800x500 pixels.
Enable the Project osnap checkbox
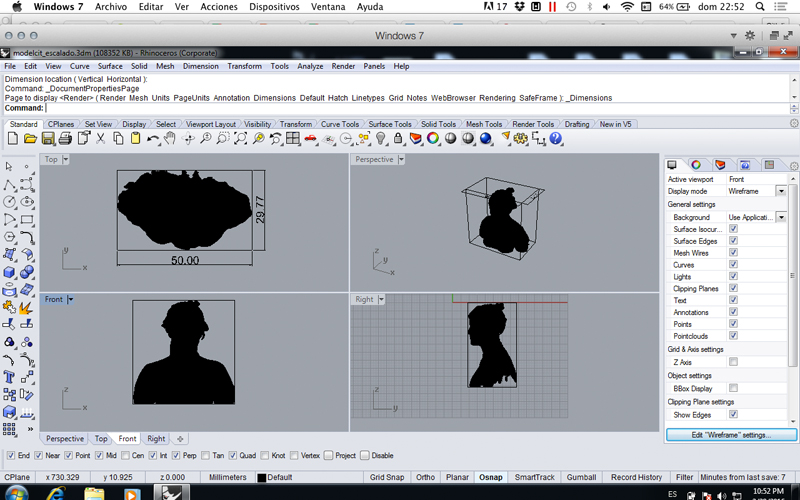coord(329,456)
